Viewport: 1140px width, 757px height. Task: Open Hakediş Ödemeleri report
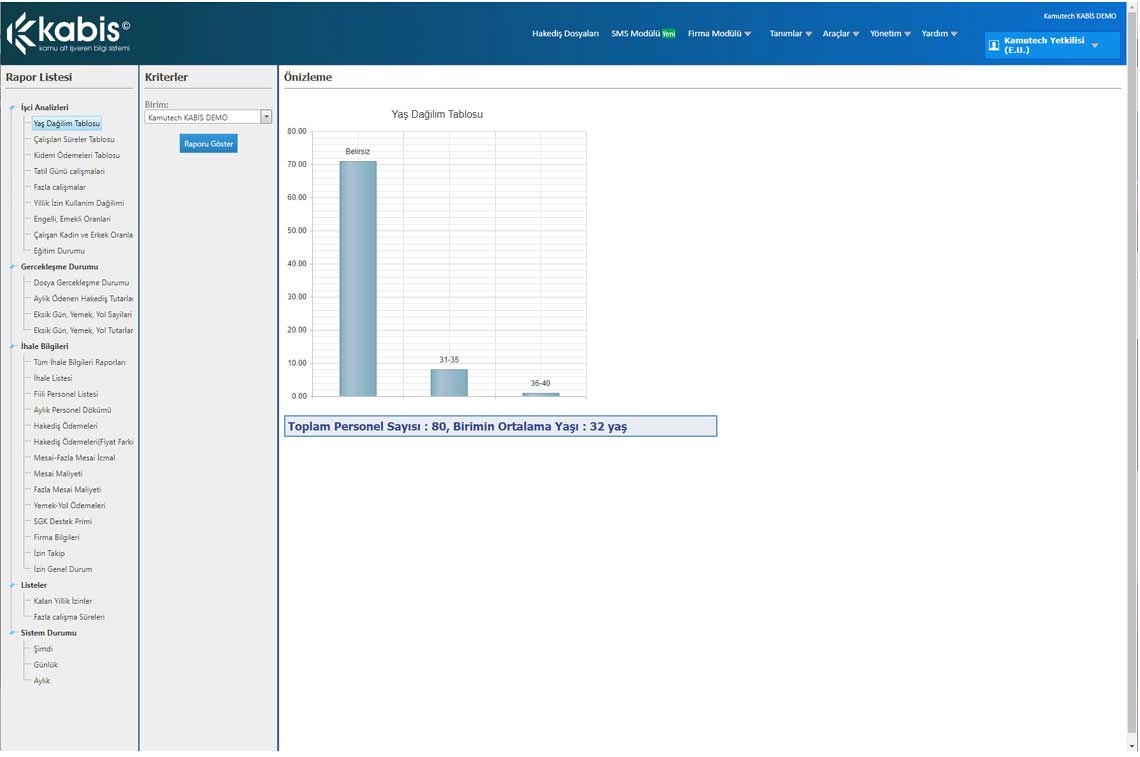pyautogui.click(x=65, y=427)
